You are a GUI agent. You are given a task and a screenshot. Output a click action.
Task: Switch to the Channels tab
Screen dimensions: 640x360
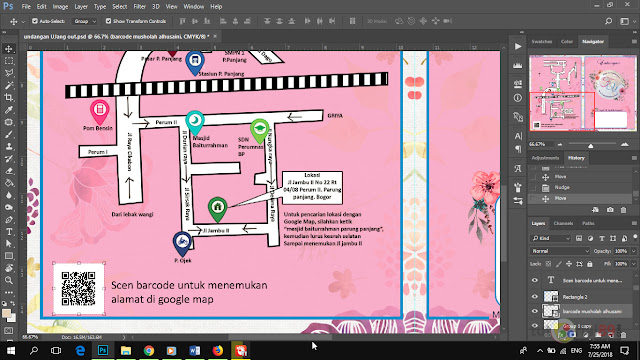[563, 223]
